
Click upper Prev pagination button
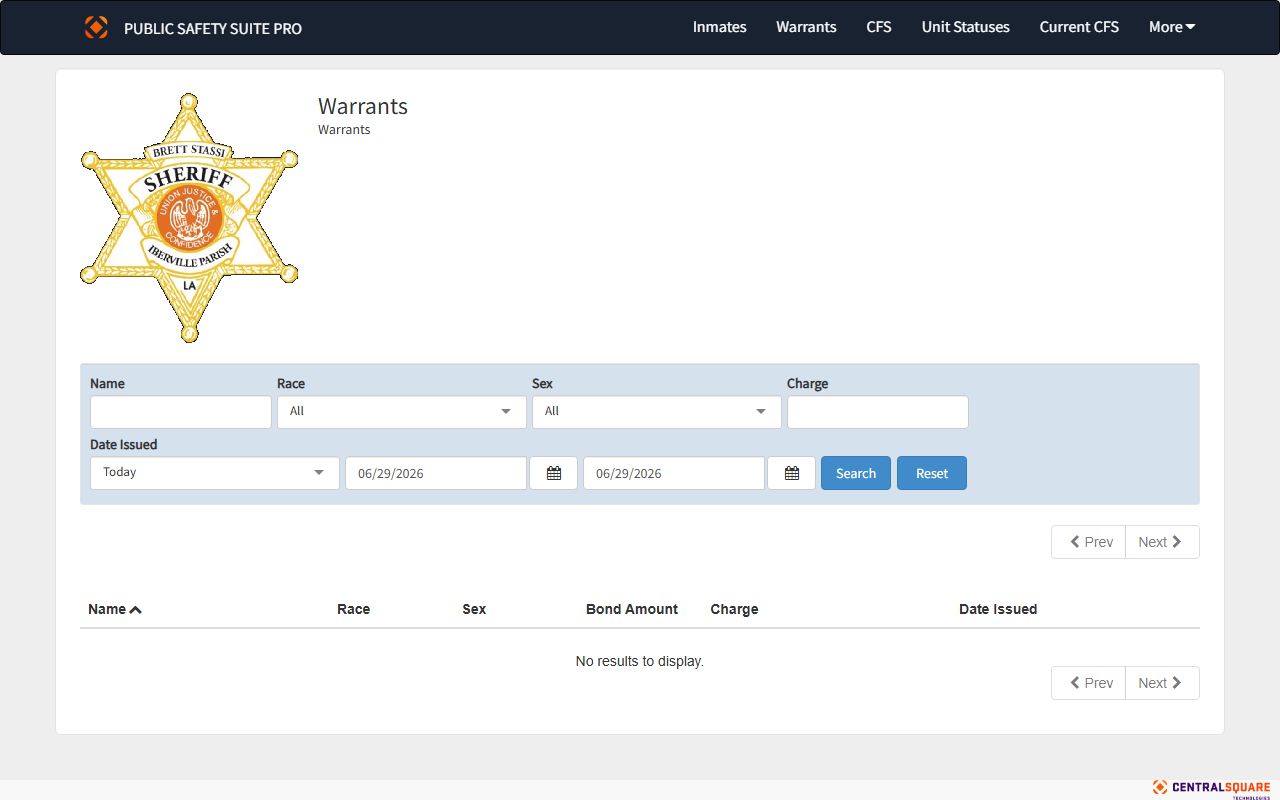coord(1089,542)
